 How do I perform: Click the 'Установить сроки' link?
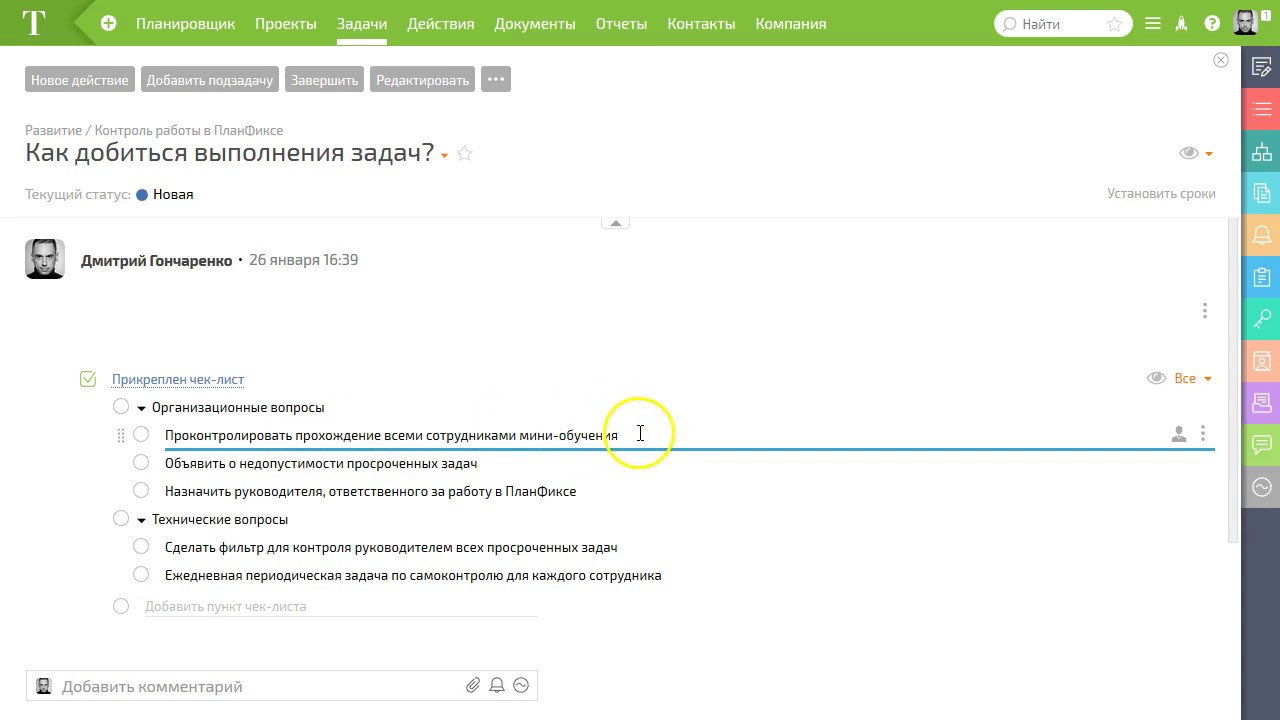(1161, 193)
